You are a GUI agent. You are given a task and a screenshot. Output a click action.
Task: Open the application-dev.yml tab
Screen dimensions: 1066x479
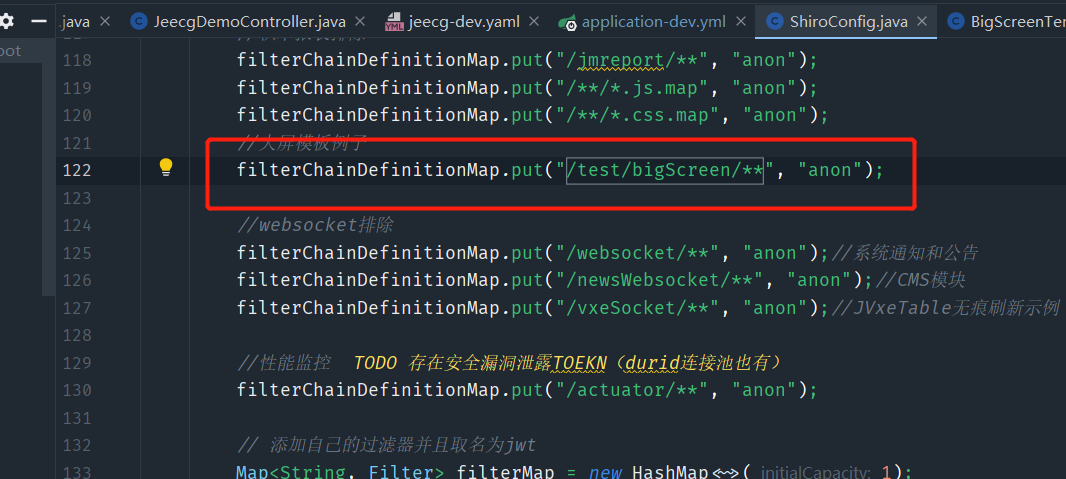(x=655, y=22)
